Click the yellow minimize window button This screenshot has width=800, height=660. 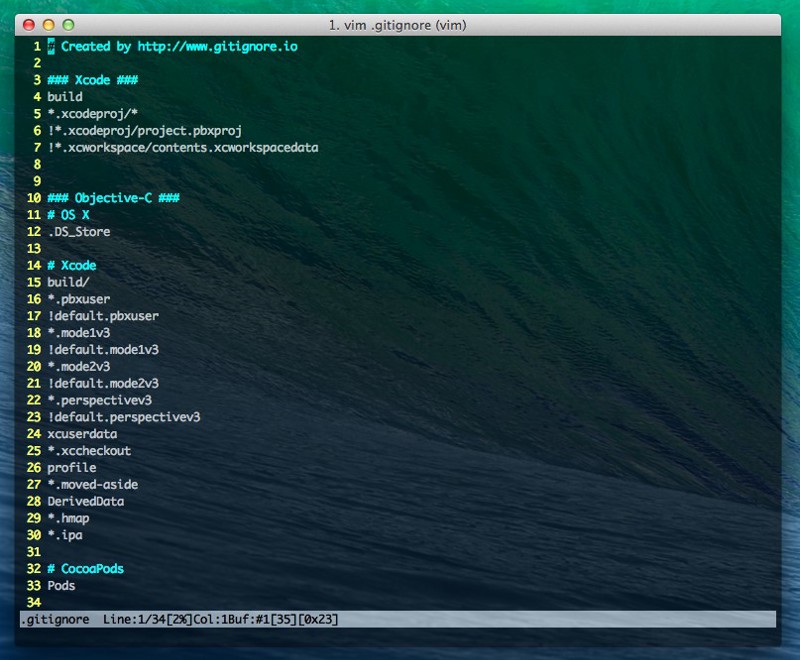(x=48, y=24)
